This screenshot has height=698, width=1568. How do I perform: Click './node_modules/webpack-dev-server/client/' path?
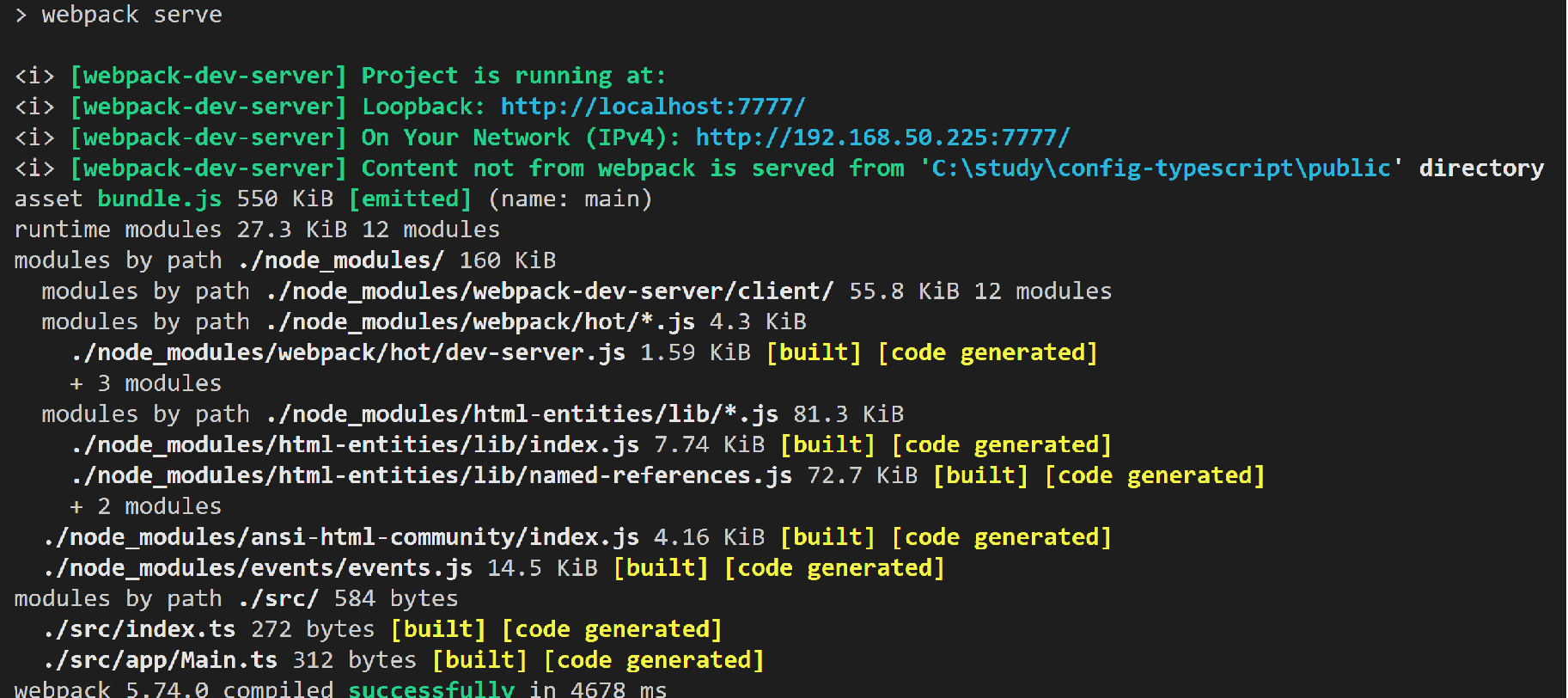[550, 291]
